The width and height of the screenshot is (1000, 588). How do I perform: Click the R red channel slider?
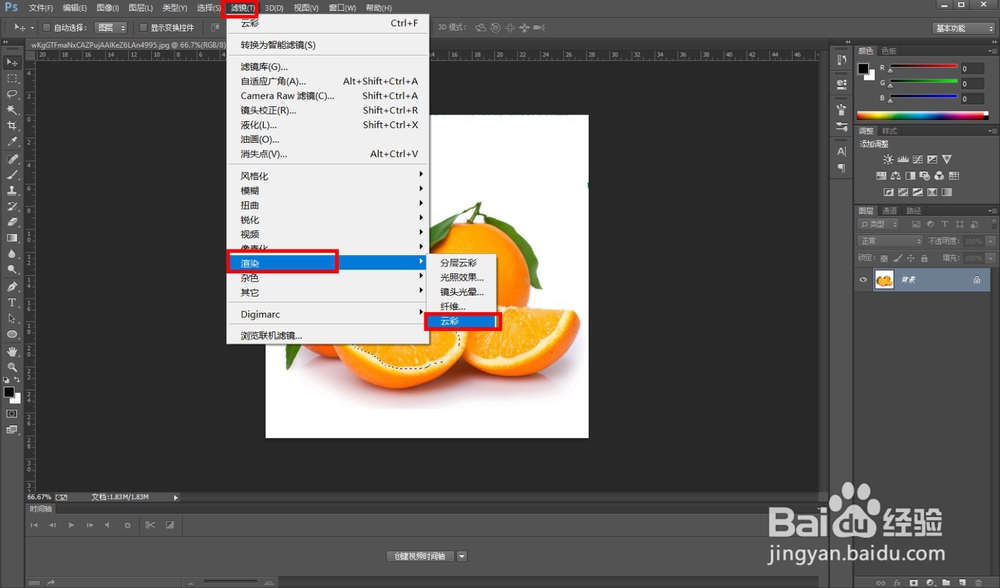pos(924,66)
